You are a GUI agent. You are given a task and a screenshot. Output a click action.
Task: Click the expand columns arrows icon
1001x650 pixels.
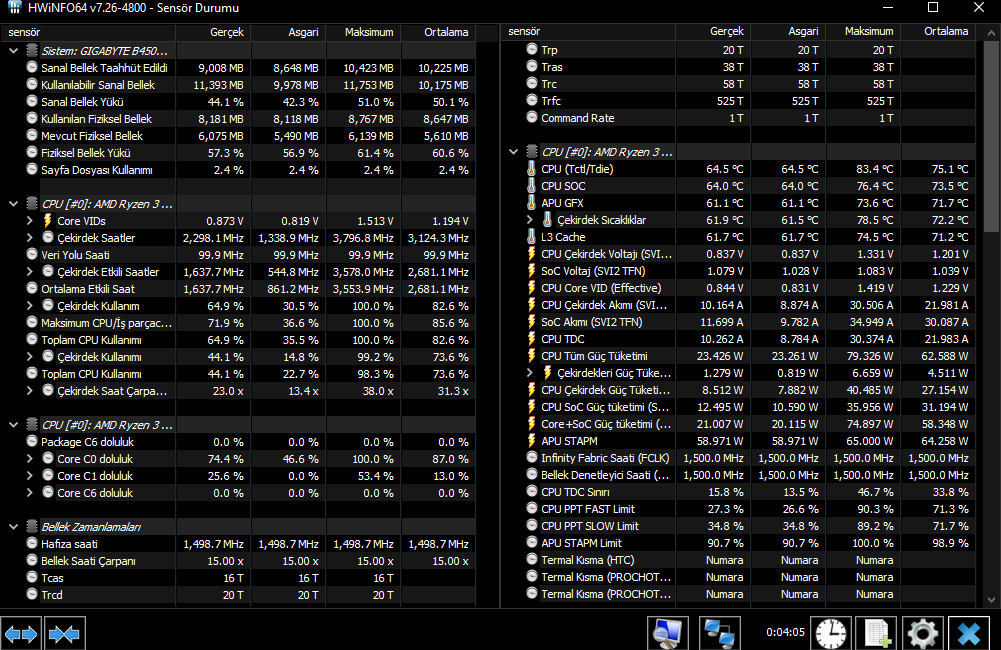pyautogui.click(x=21, y=634)
